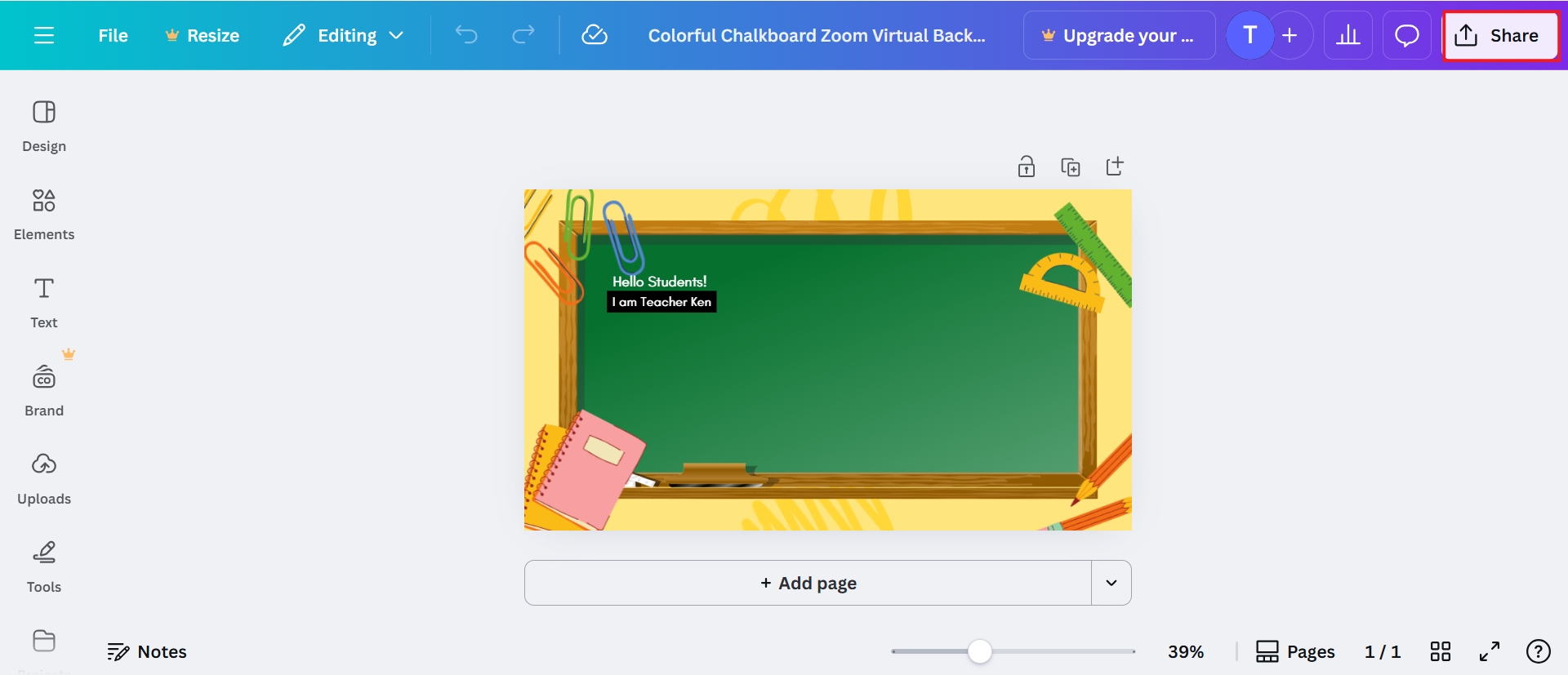This screenshot has height=675, width=1568.
Task: Duplicate the page using the copy icon
Action: tap(1071, 167)
